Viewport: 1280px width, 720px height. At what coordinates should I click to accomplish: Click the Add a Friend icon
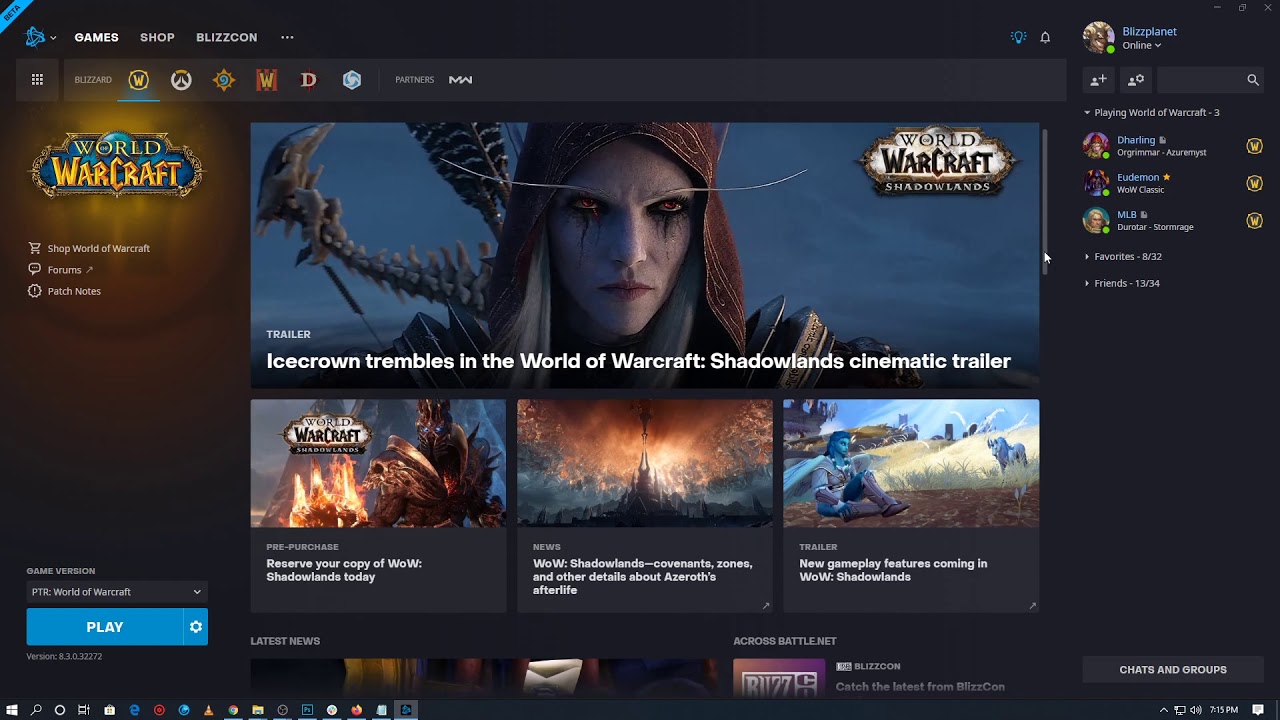tap(1098, 80)
